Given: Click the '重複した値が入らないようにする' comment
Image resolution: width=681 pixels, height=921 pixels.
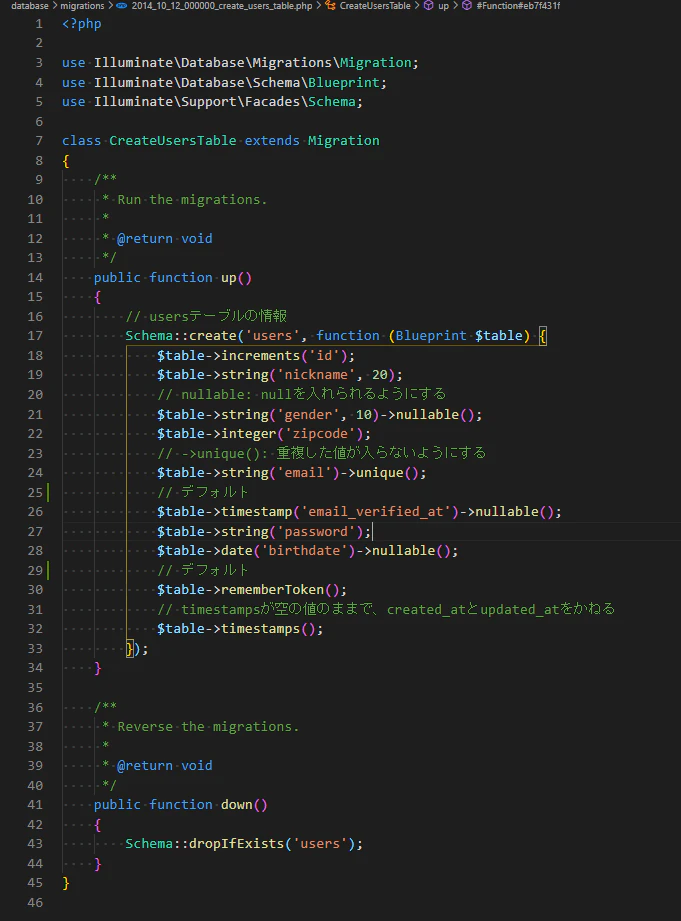Looking at the screenshot, I should [x=381, y=453].
